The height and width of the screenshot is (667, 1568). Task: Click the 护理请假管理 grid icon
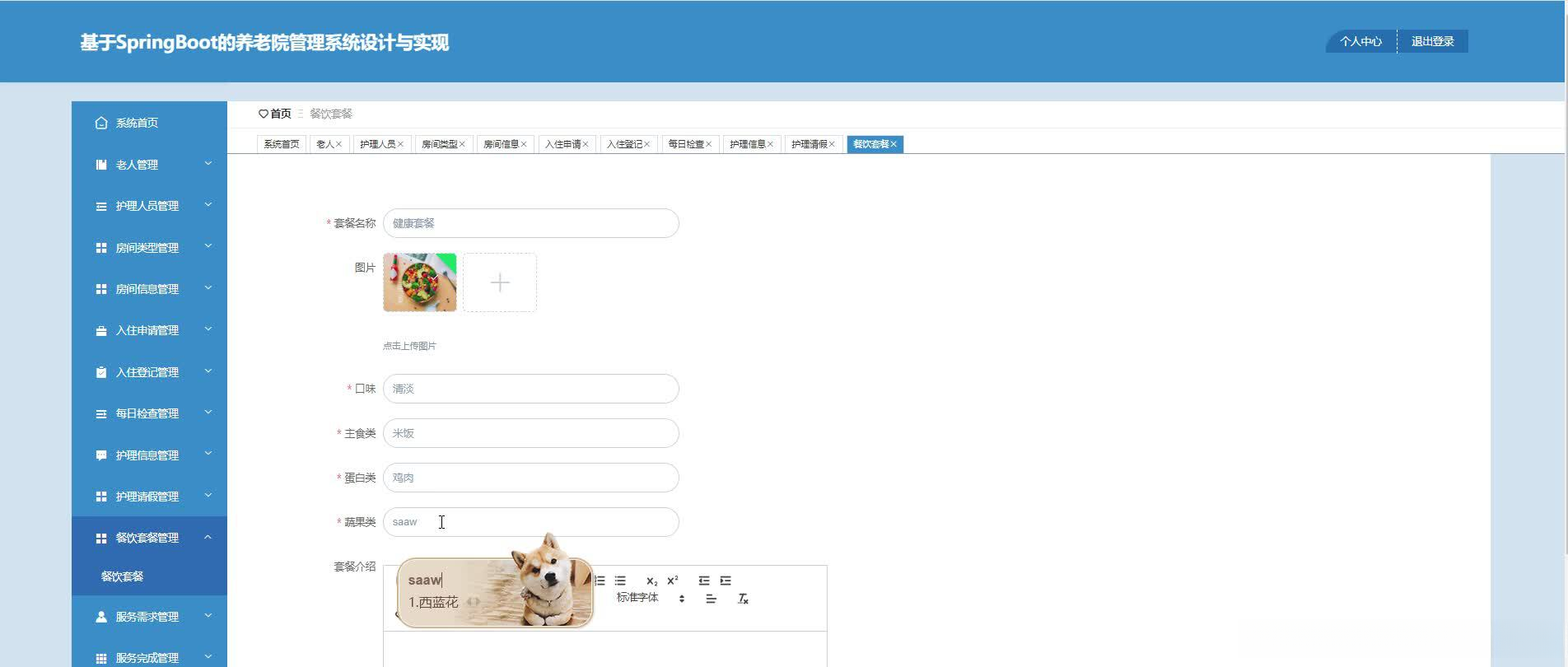[101, 497]
